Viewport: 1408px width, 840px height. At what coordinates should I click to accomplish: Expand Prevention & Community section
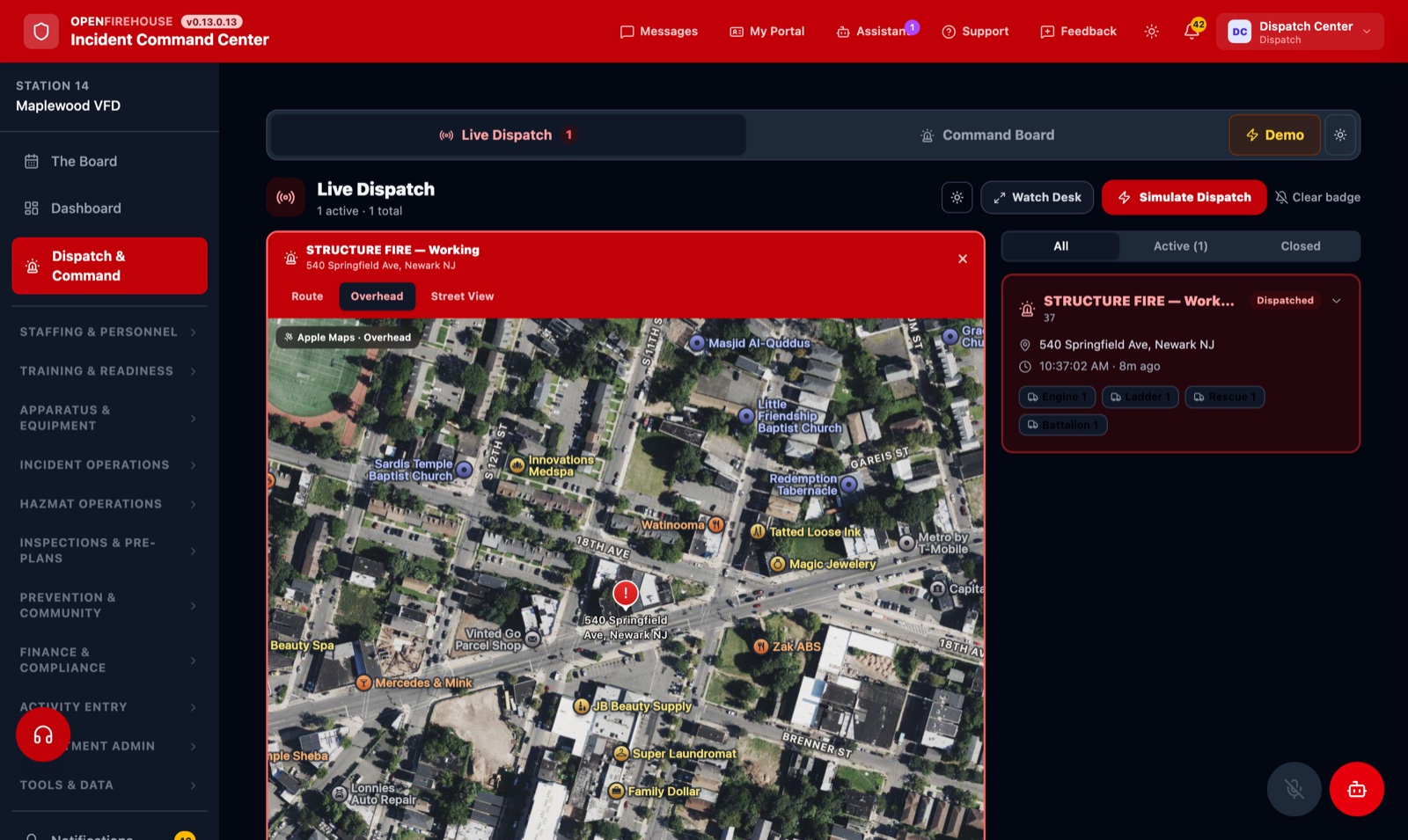pyautogui.click(x=109, y=605)
